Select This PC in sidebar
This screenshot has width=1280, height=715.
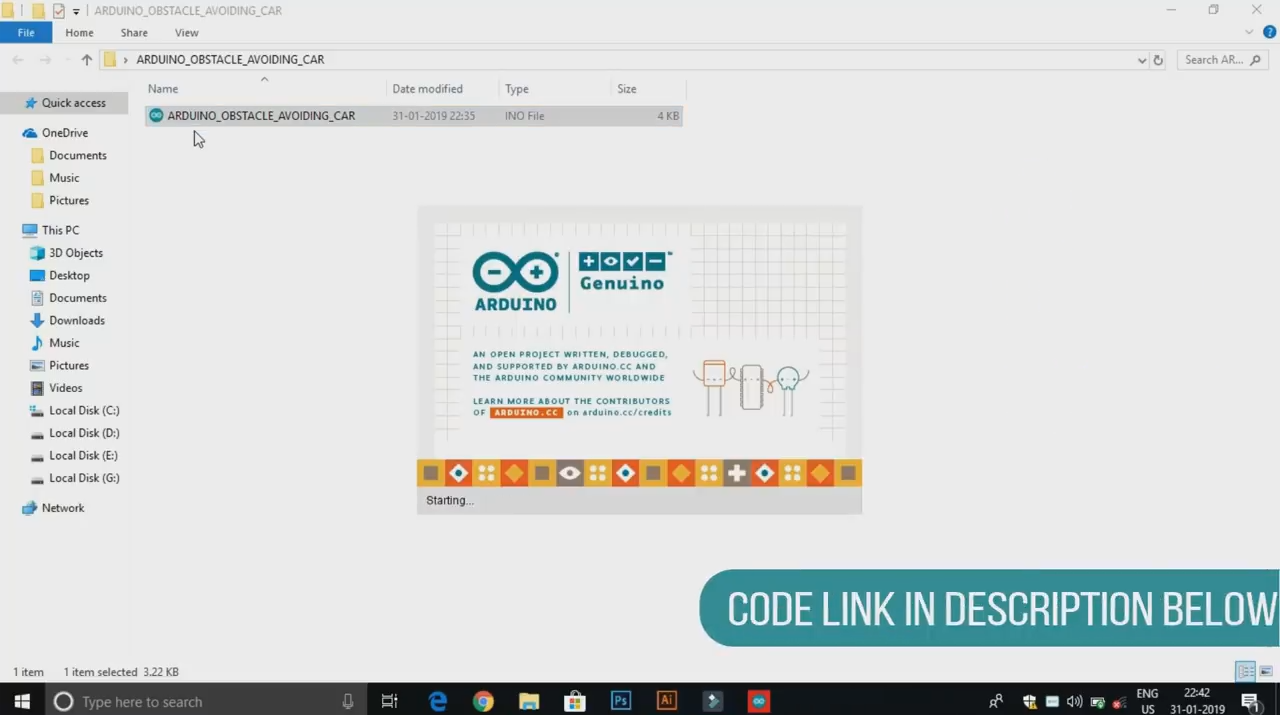pyautogui.click(x=60, y=230)
